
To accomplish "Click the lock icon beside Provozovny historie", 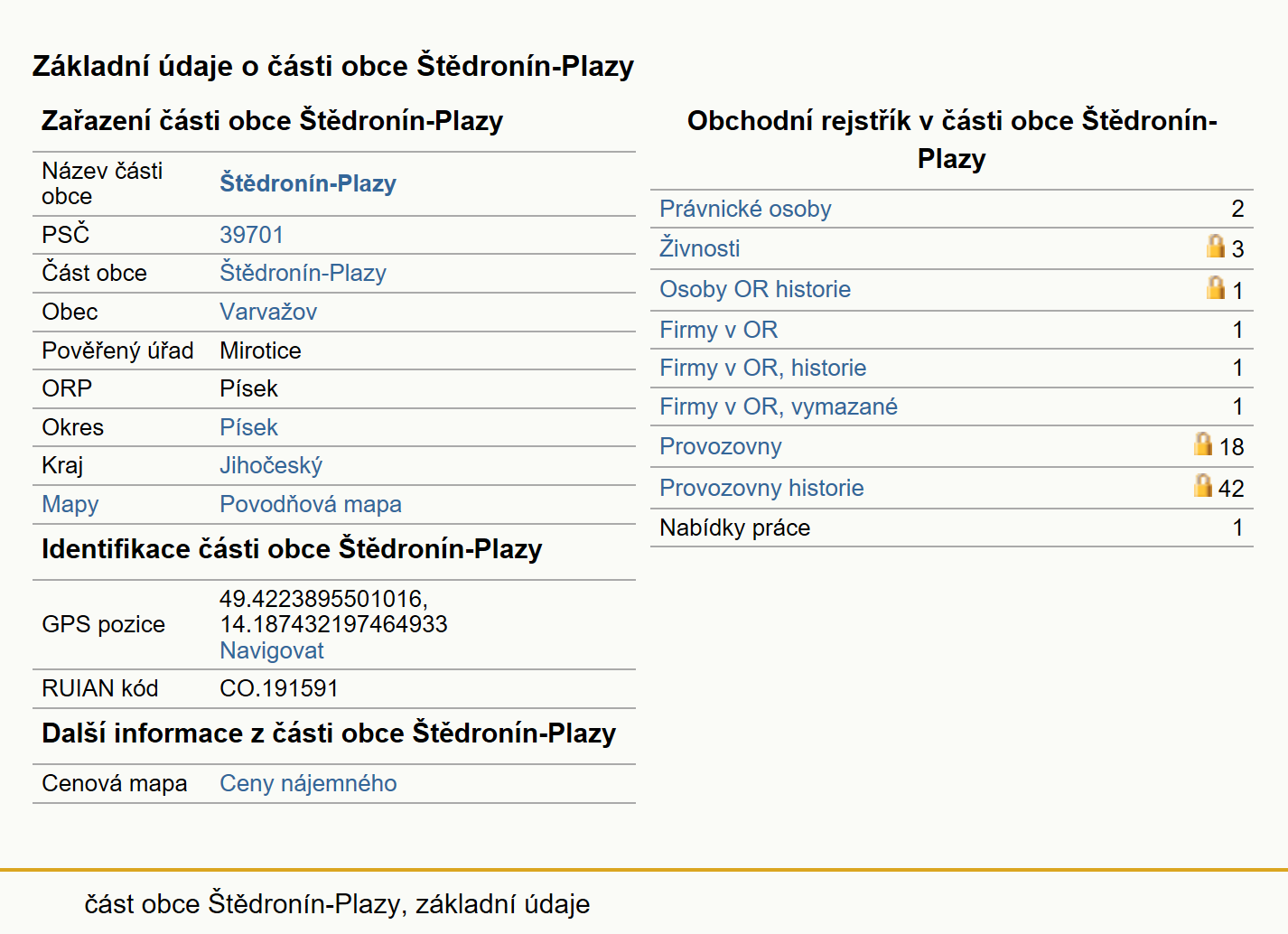I will click(x=1202, y=485).
